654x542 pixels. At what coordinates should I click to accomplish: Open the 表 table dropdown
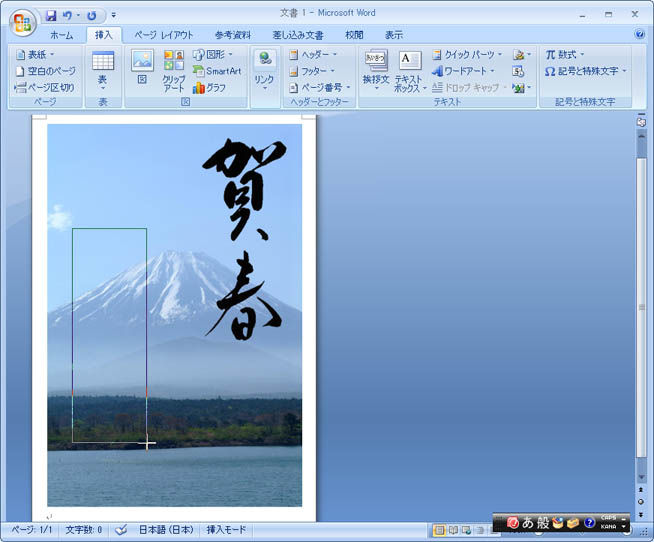click(x=102, y=68)
